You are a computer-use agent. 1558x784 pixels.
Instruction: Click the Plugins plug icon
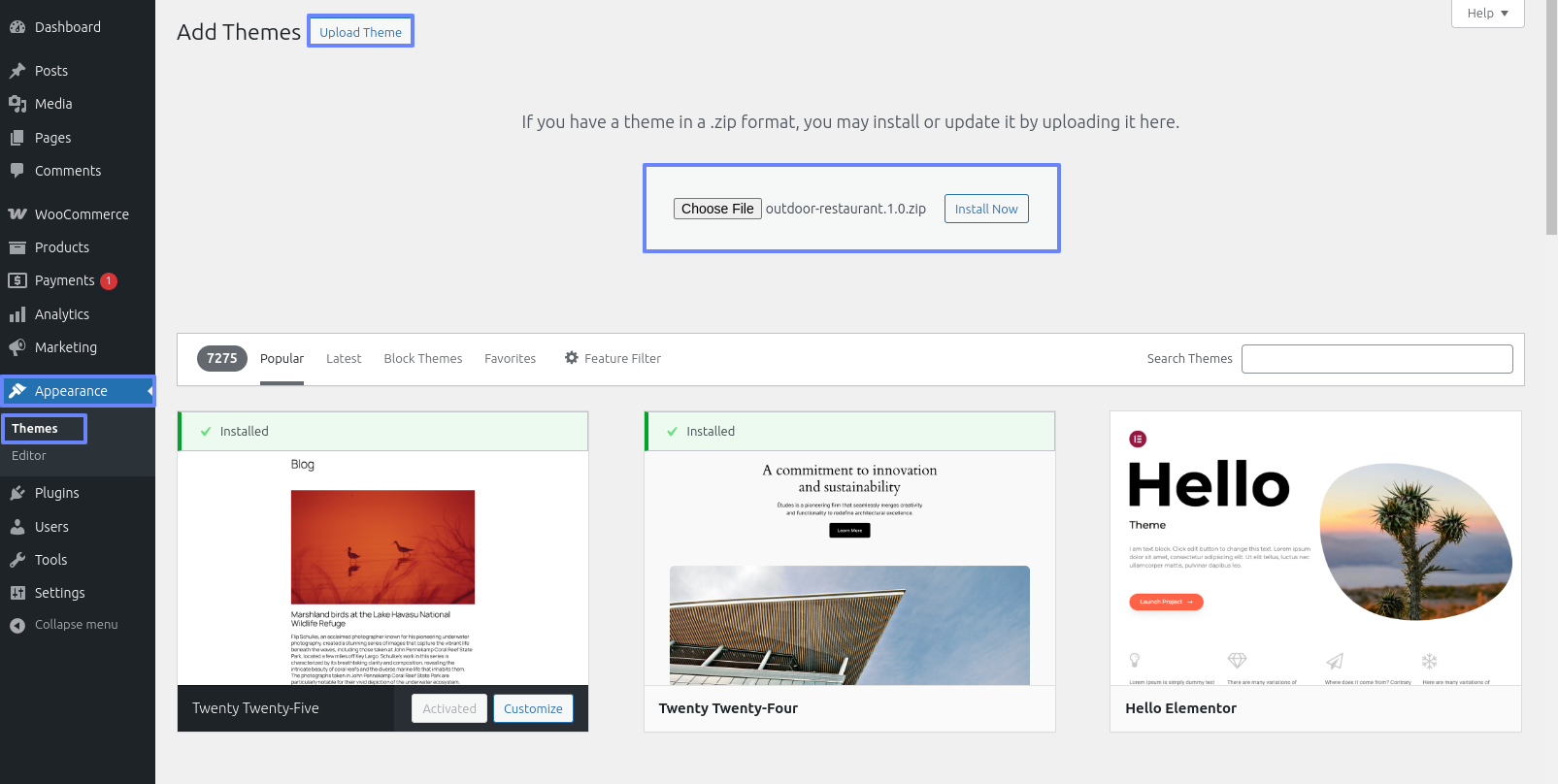(x=17, y=493)
